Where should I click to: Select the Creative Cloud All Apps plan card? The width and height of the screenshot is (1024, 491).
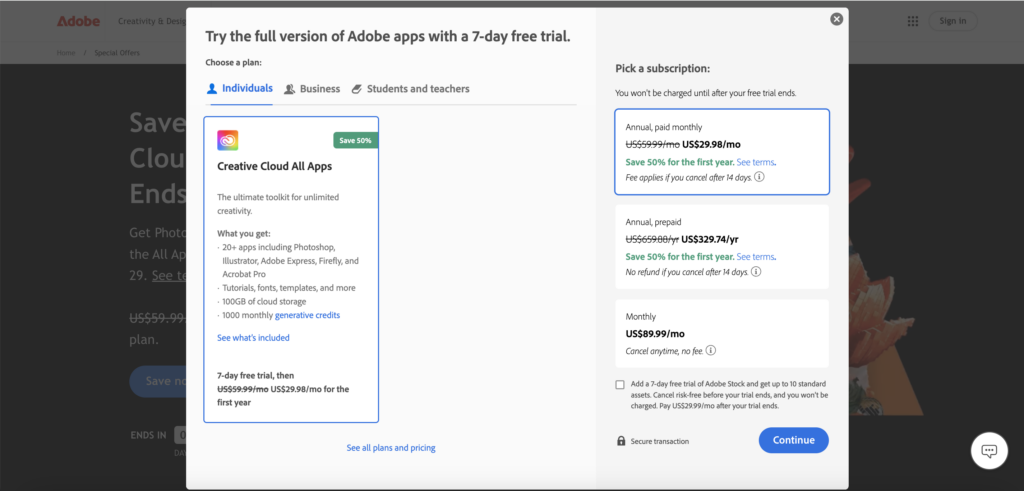291,270
